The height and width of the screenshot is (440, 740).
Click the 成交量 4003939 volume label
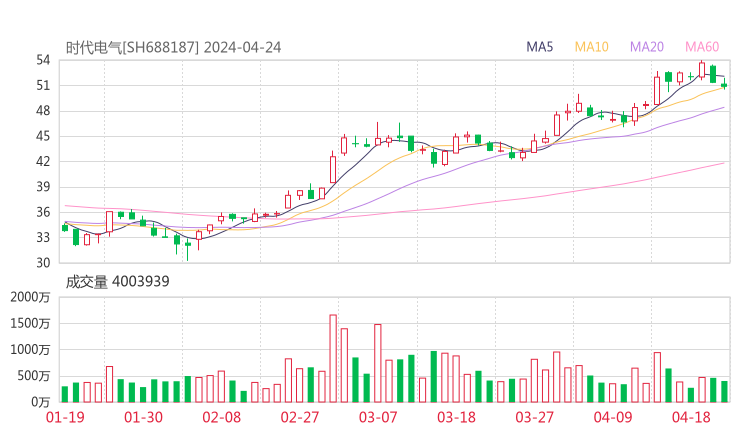point(117,282)
